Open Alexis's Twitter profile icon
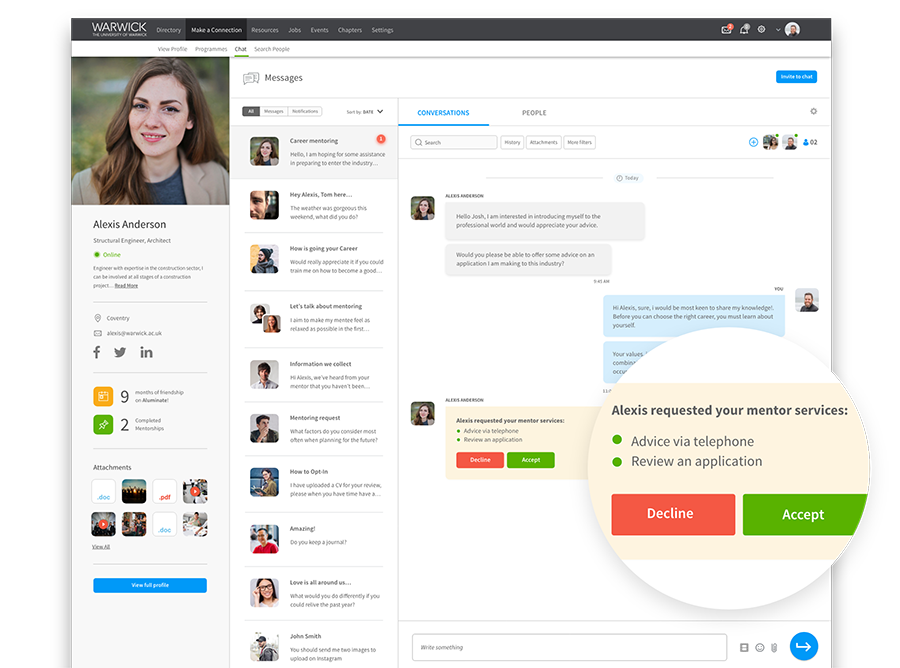900x668 pixels. click(120, 352)
